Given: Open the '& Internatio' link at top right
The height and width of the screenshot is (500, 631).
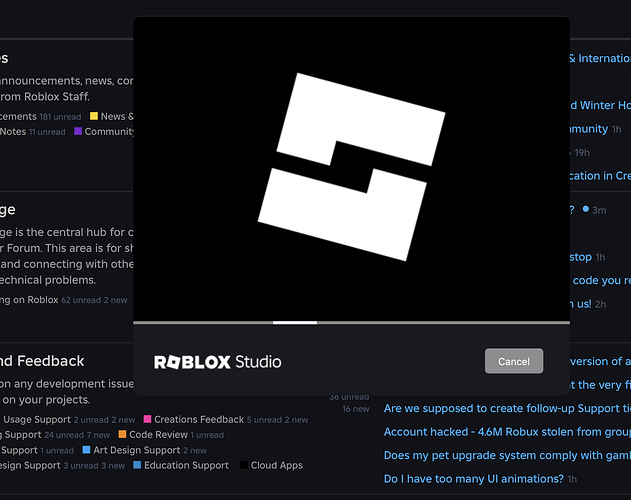Looking at the screenshot, I should coord(600,58).
